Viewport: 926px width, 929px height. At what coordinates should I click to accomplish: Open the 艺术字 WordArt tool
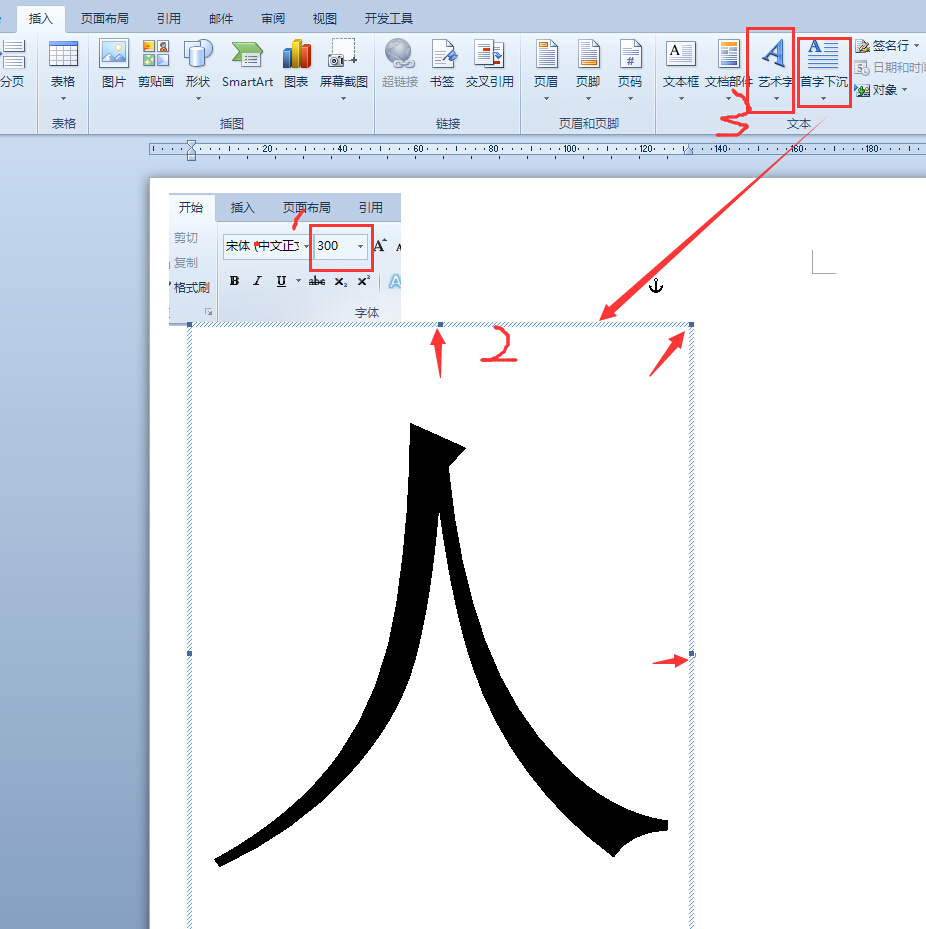pyautogui.click(x=776, y=70)
